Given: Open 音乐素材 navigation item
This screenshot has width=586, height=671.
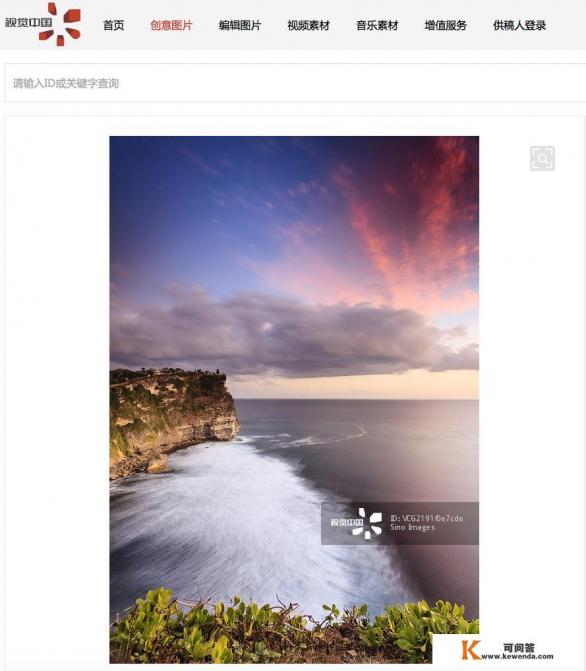Looking at the screenshot, I should coord(377,25).
